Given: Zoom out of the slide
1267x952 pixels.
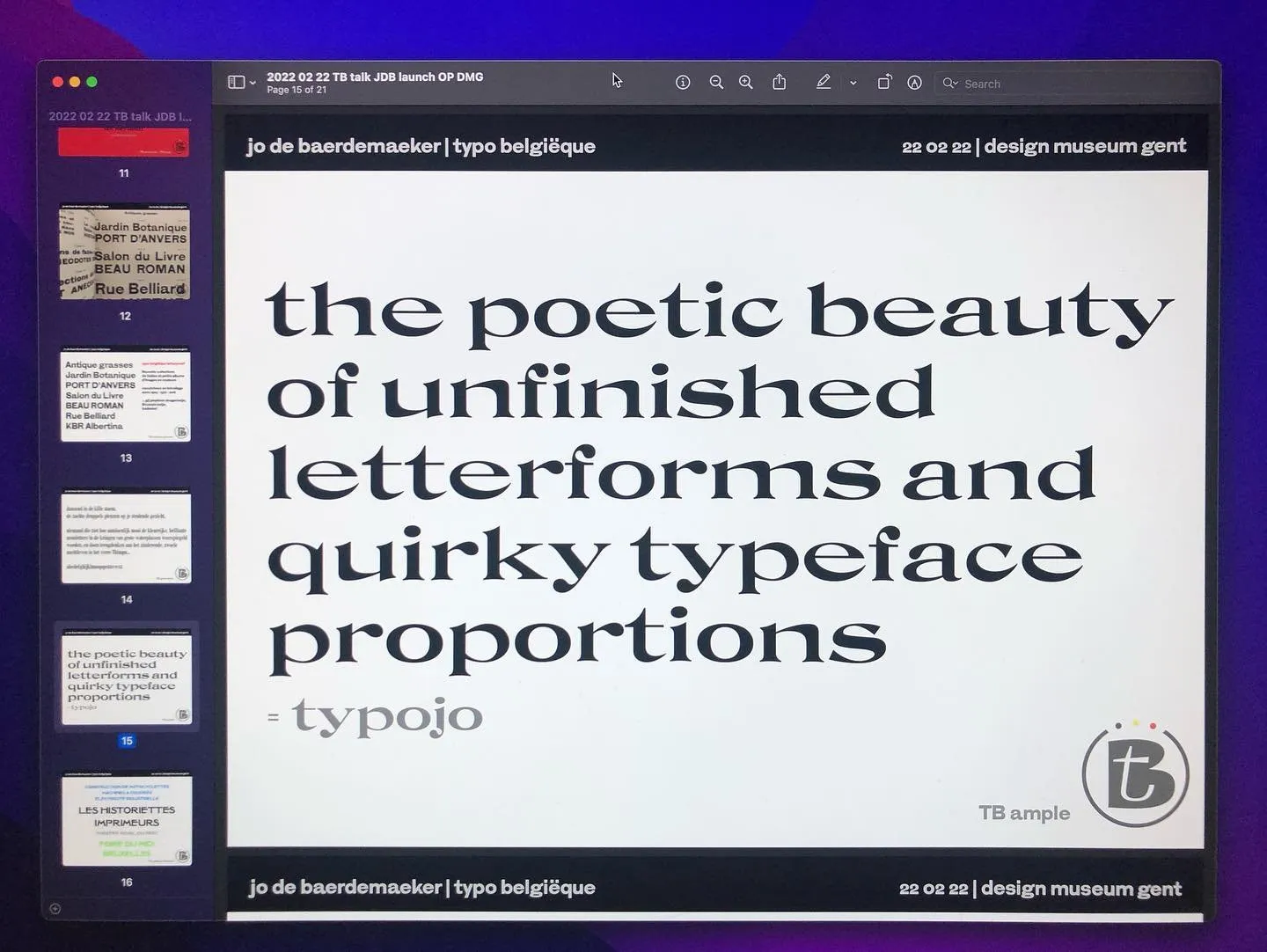Looking at the screenshot, I should [x=716, y=83].
